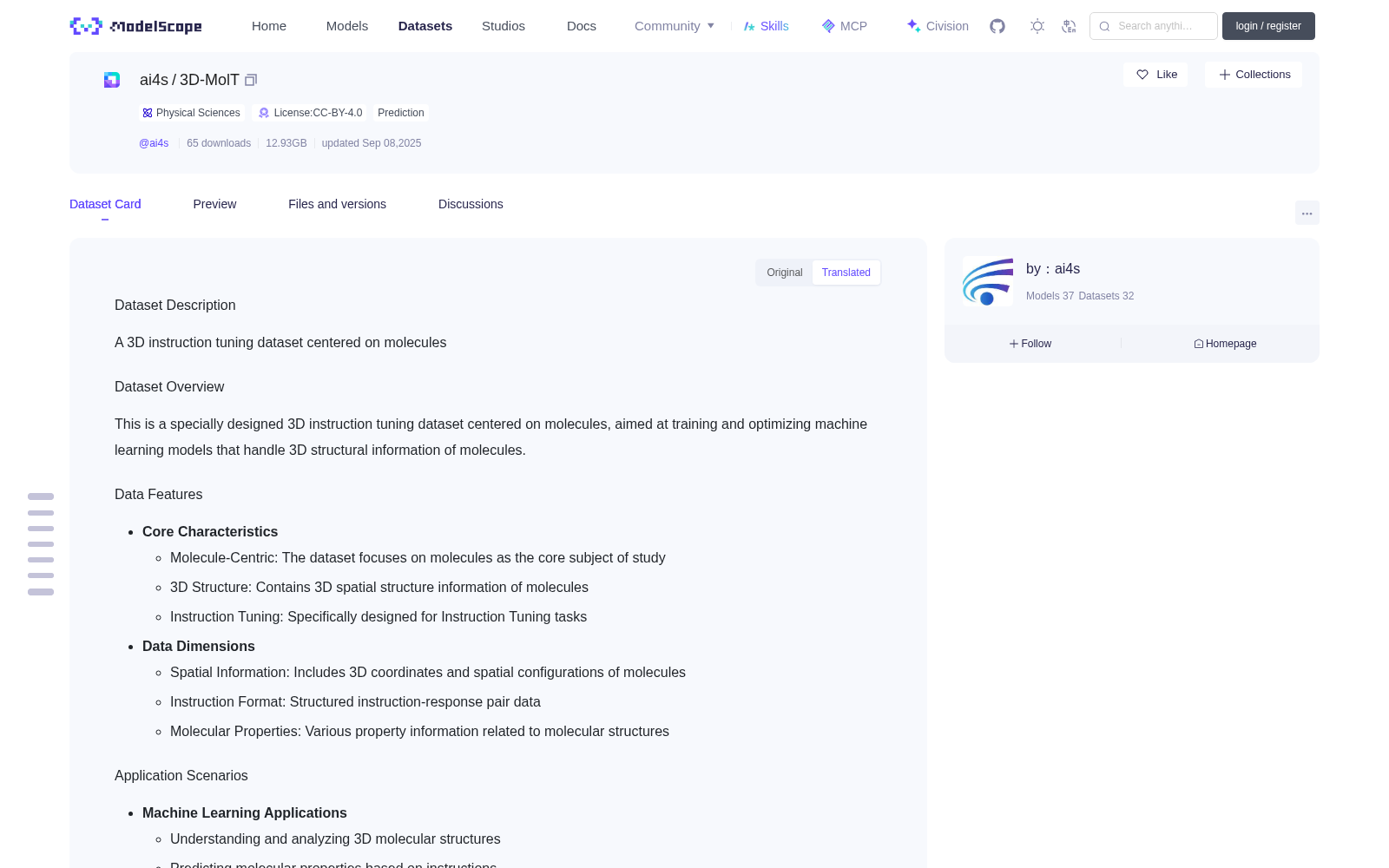Copy the dataset name ai4s/3D-MolT
This screenshot has height=868, width=1389.
(x=251, y=80)
